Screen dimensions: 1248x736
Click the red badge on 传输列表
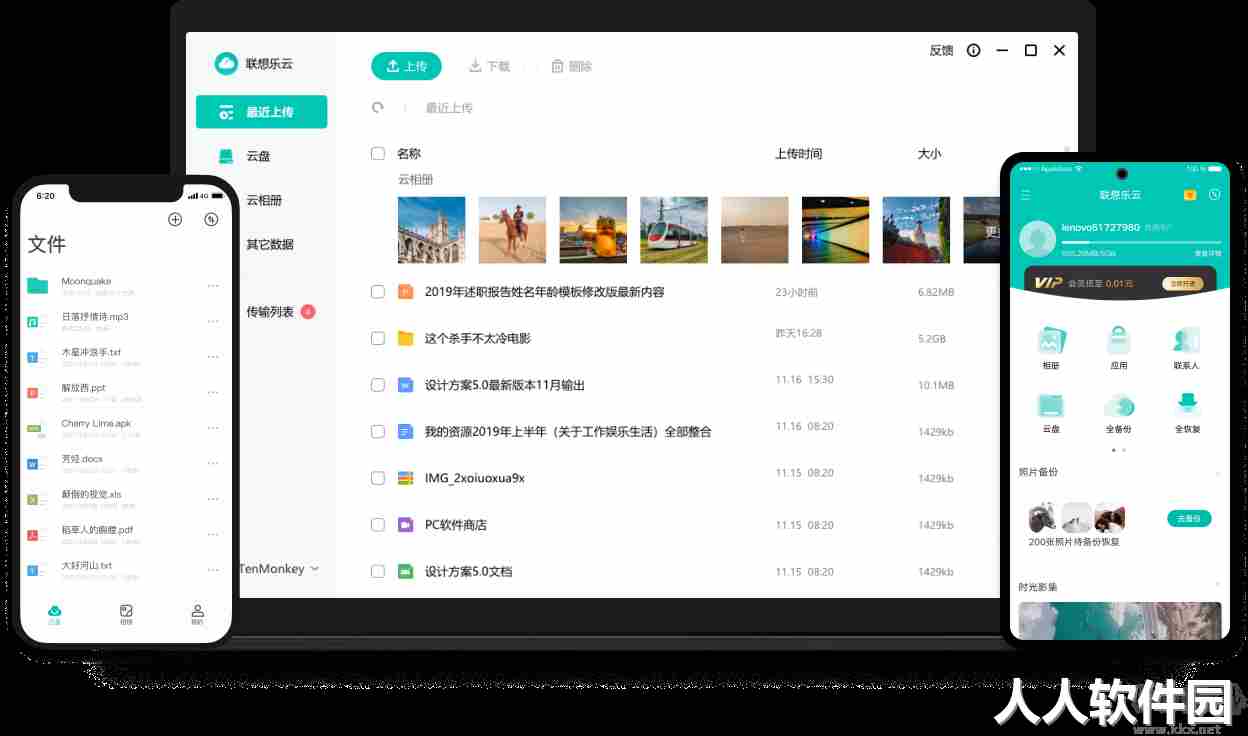coord(308,312)
